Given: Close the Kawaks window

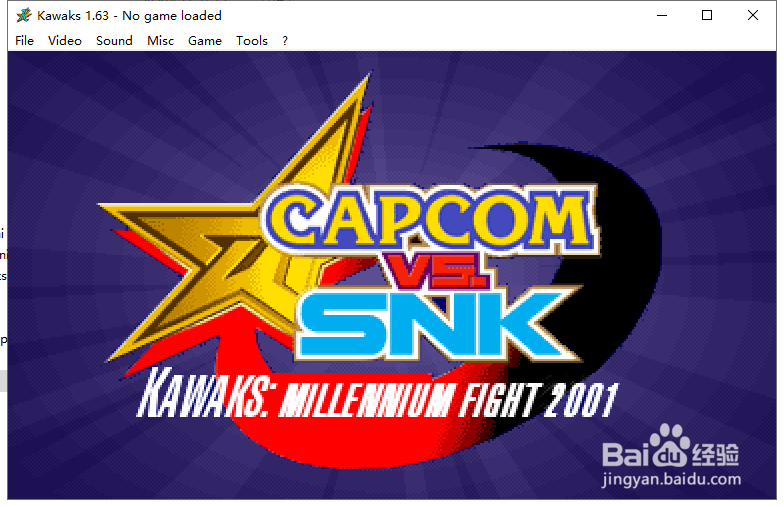Looking at the screenshot, I should click(x=753, y=16).
